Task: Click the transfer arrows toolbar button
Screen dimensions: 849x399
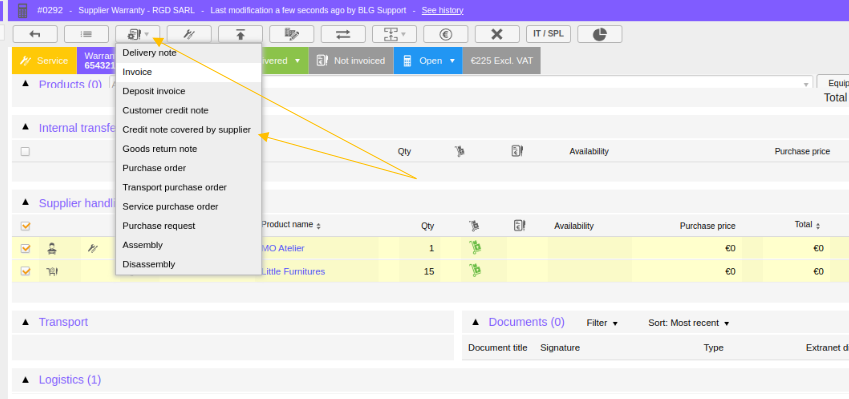Action: pos(343,34)
